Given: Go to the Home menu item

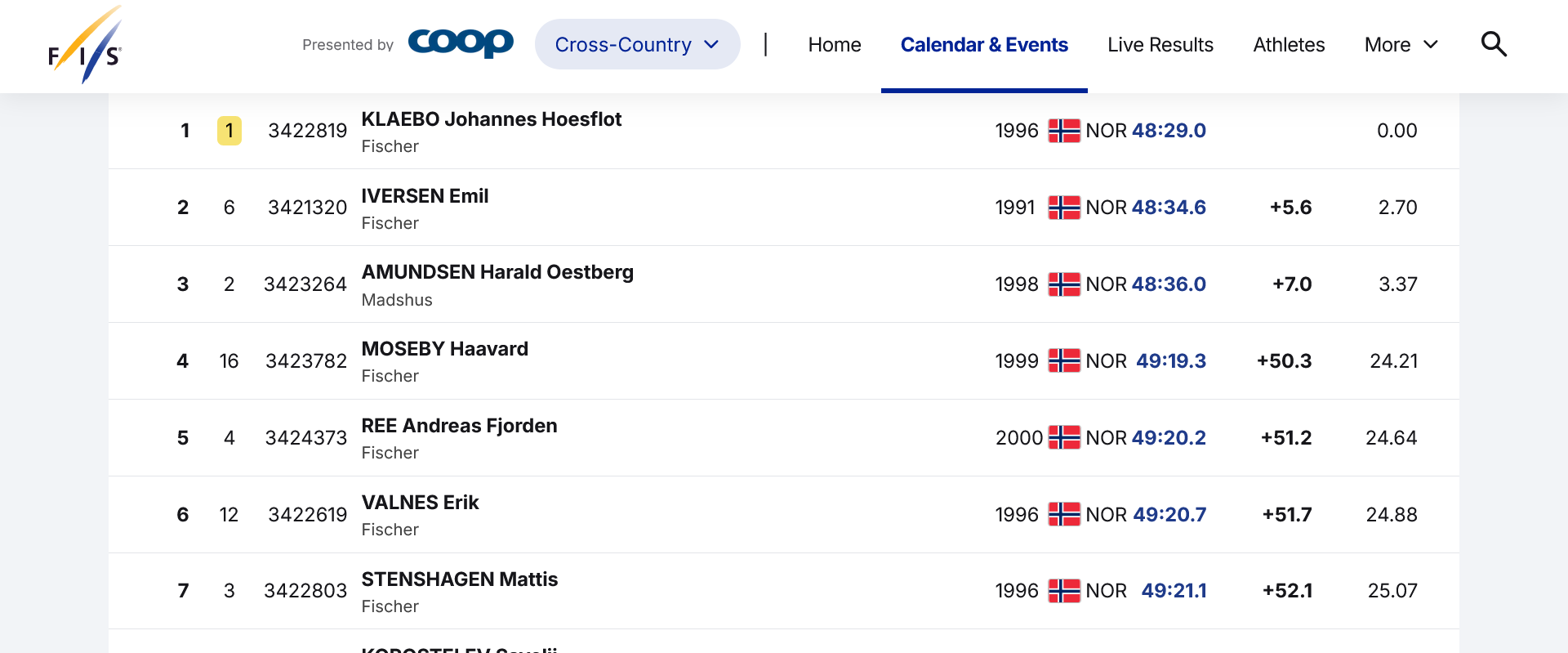Looking at the screenshot, I should [x=834, y=45].
